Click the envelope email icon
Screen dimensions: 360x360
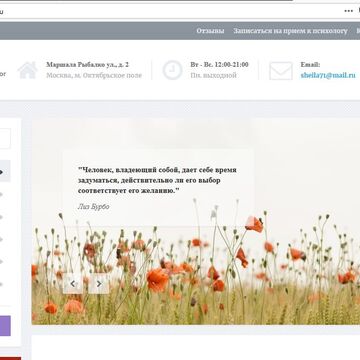[x=281, y=71]
